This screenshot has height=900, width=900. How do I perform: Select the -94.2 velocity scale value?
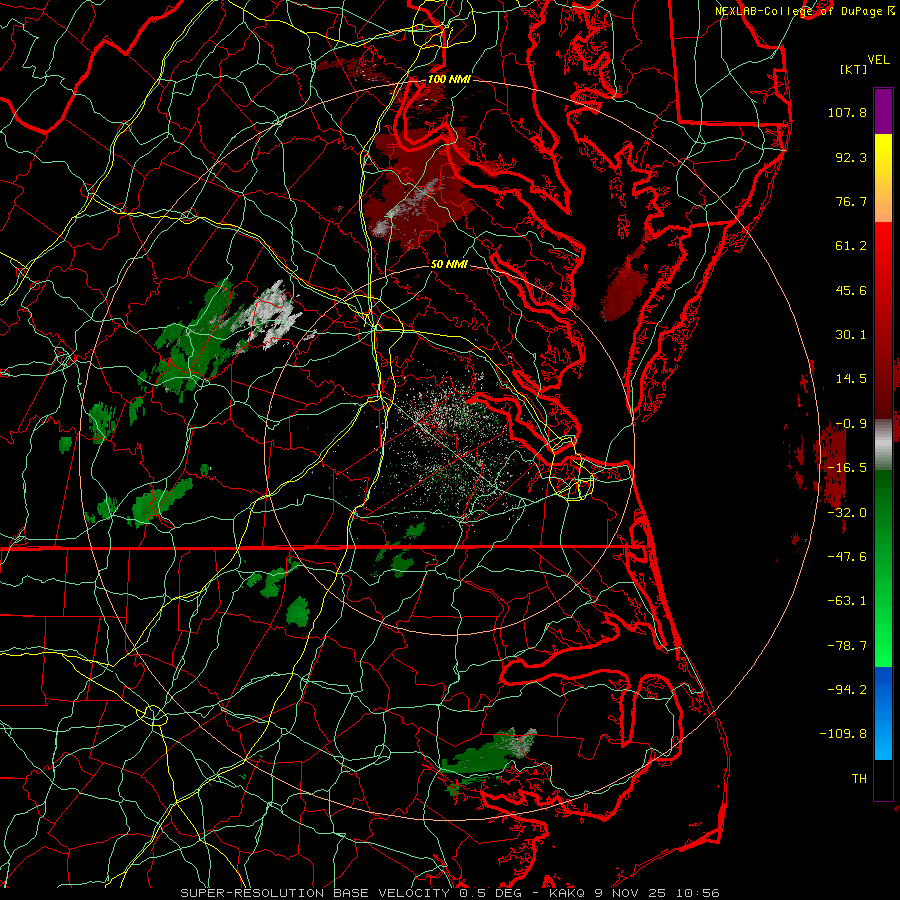pyautogui.click(x=847, y=690)
